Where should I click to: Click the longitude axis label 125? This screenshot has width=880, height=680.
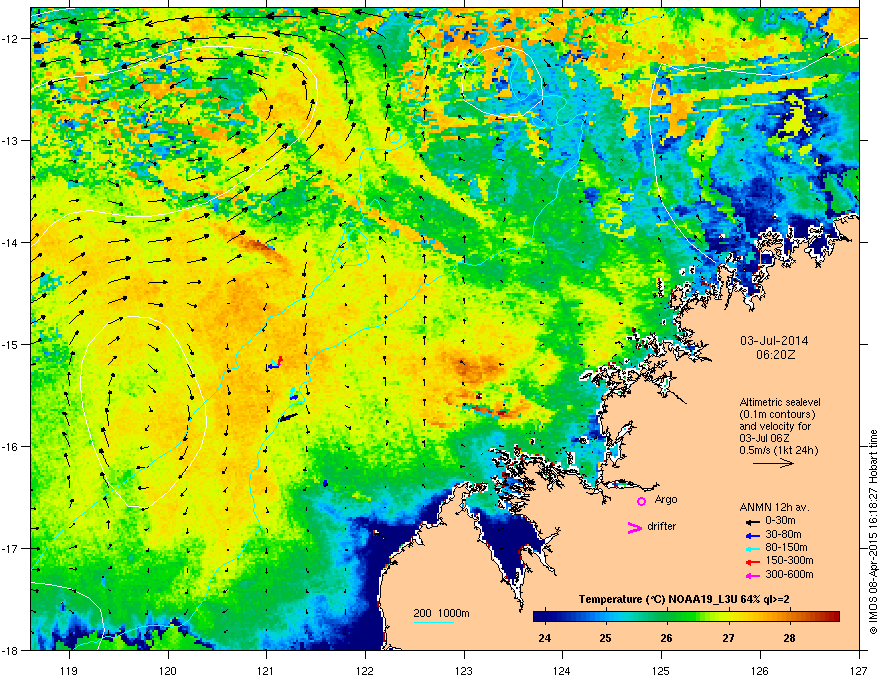pyautogui.click(x=661, y=670)
